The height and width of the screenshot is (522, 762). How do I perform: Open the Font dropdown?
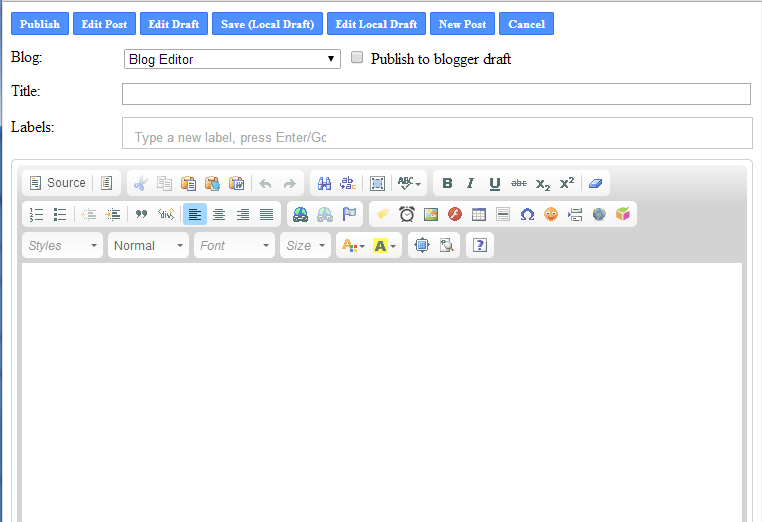pos(234,245)
